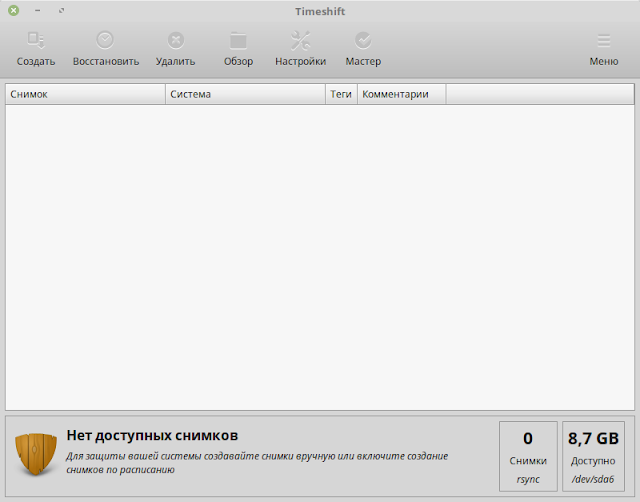This screenshot has width=640, height=502.
Task: Close the Timeshift window with the green button
Action: [x=13, y=11]
